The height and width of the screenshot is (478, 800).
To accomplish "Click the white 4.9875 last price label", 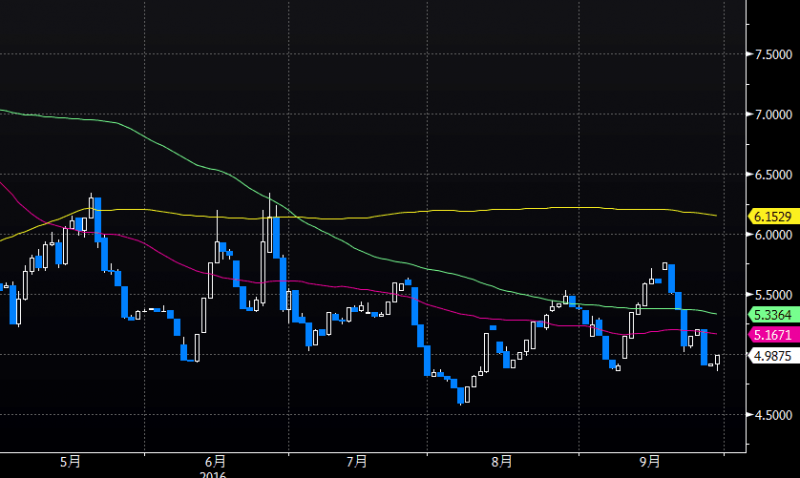I will (x=773, y=356).
